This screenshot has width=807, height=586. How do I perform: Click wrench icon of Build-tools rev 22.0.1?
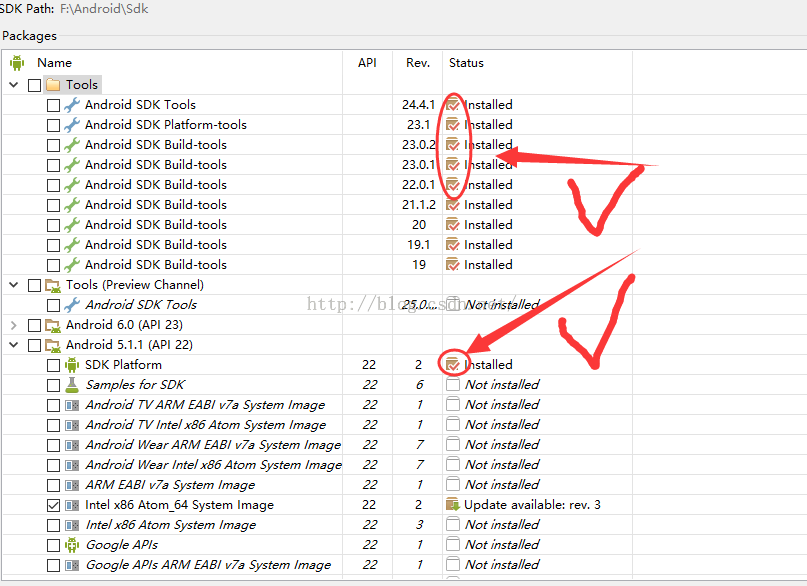[x=72, y=185]
